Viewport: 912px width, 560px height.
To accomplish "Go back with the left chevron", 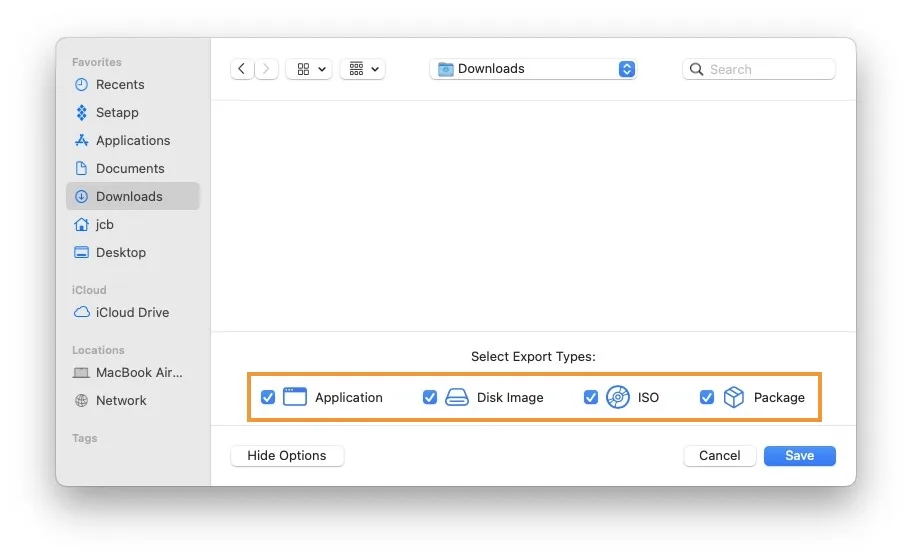I will coord(242,69).
